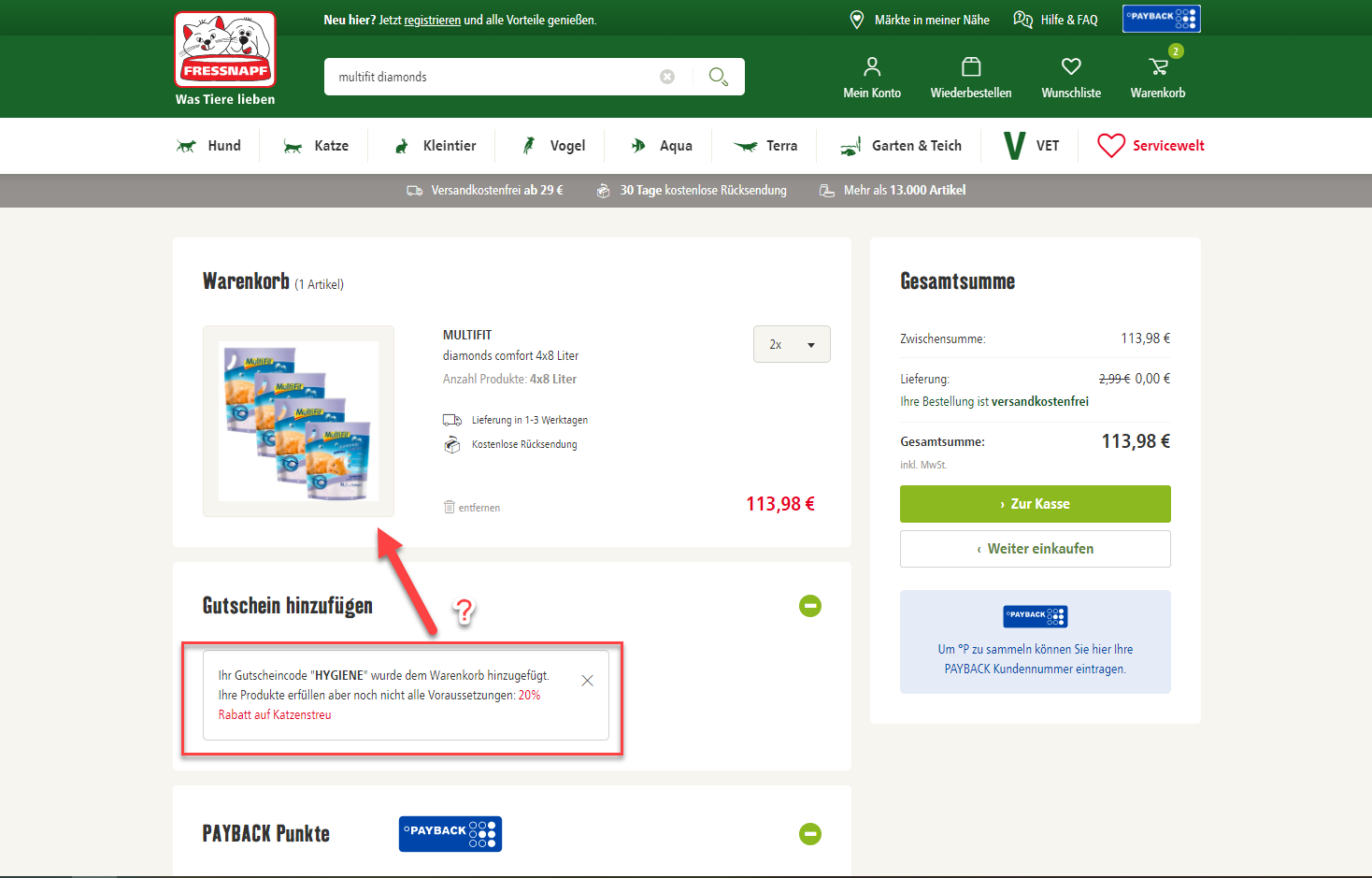
Task: Open the Wiederbestellen reorder icon
Action: [971, 66]
